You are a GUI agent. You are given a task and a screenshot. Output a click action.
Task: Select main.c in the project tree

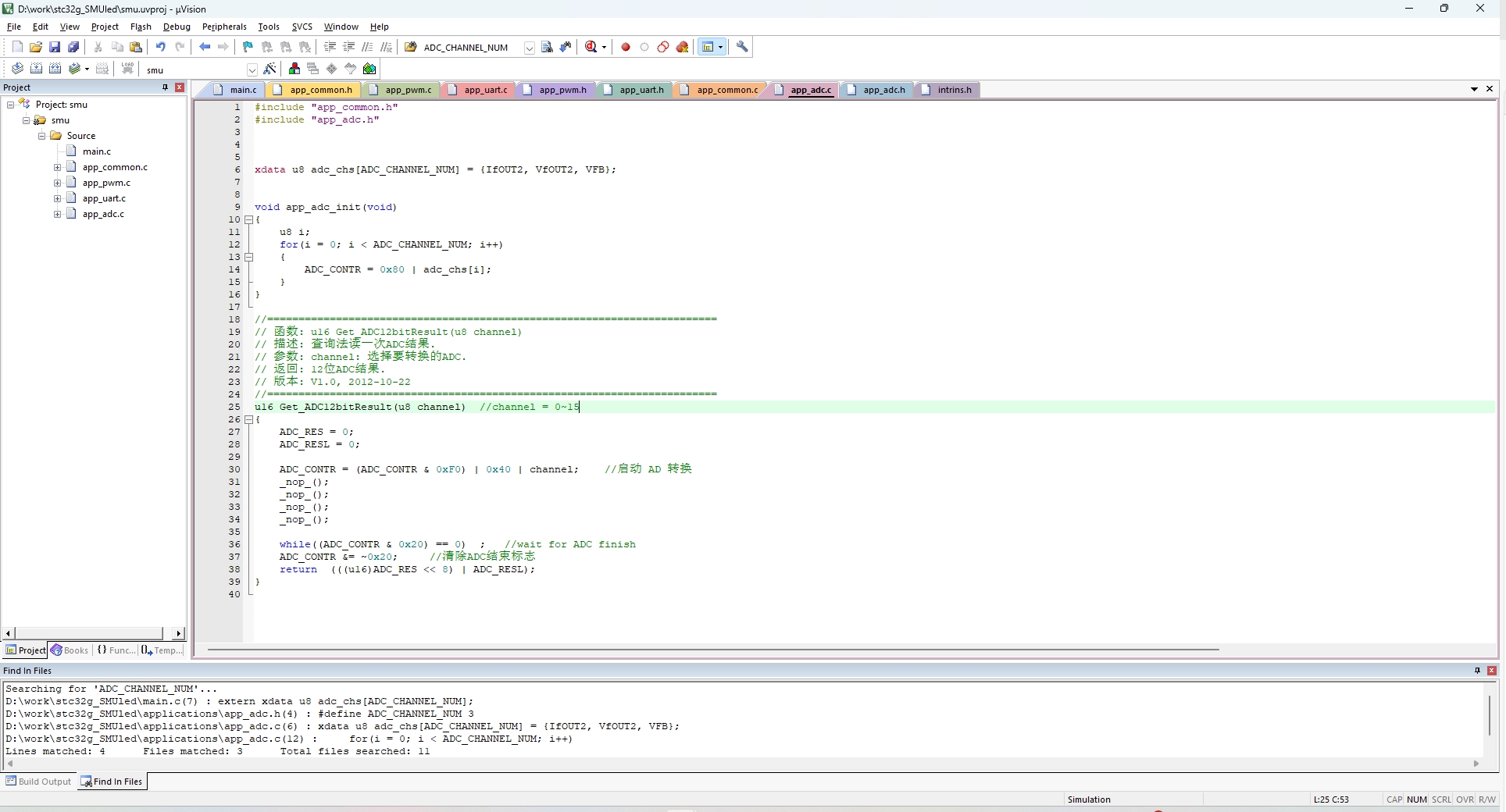[97, 151]
